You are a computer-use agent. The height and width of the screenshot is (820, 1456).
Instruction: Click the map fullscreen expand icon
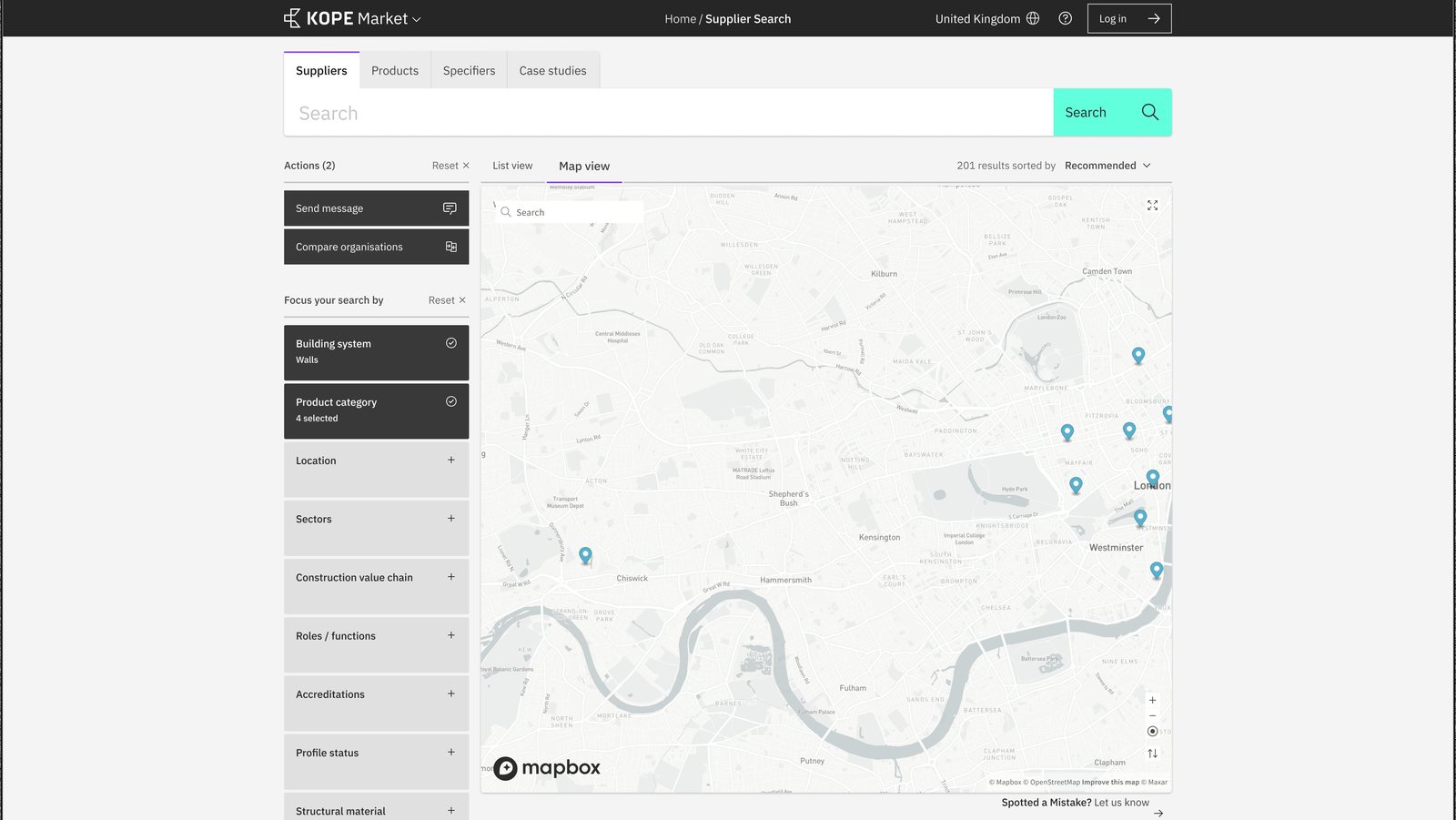click(1152, 206)
